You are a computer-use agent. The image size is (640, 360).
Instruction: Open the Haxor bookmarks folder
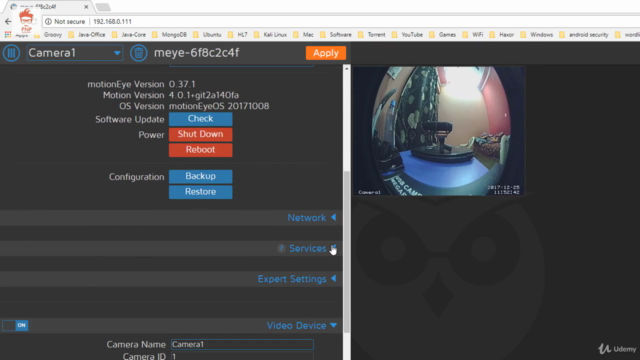pyautogui.click(x=502, y=35)
